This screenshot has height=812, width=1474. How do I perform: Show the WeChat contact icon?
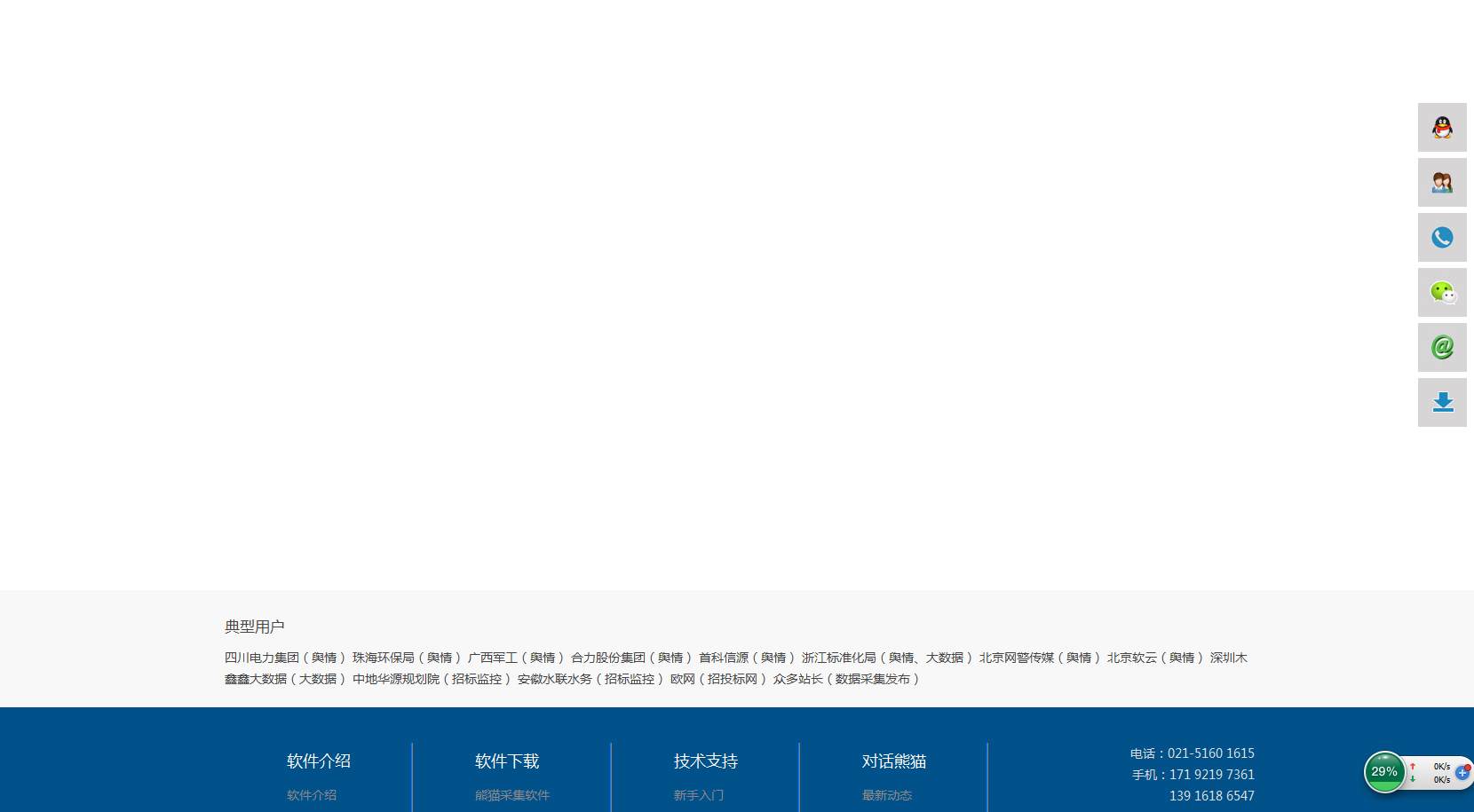pyautogui.click(x=1442, y=292)
